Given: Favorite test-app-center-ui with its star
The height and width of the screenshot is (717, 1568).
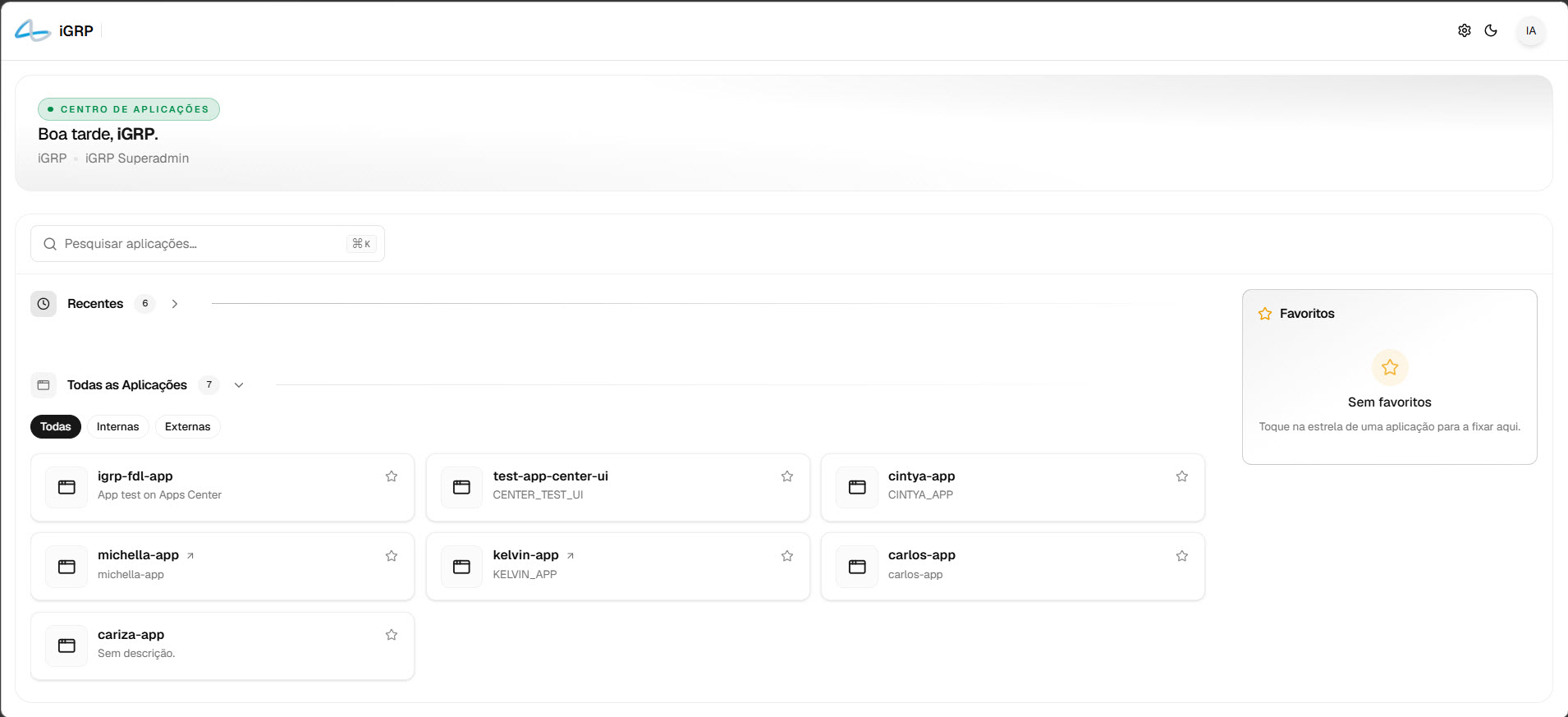Looking at the screenshot, I should (x=787, y=476).
